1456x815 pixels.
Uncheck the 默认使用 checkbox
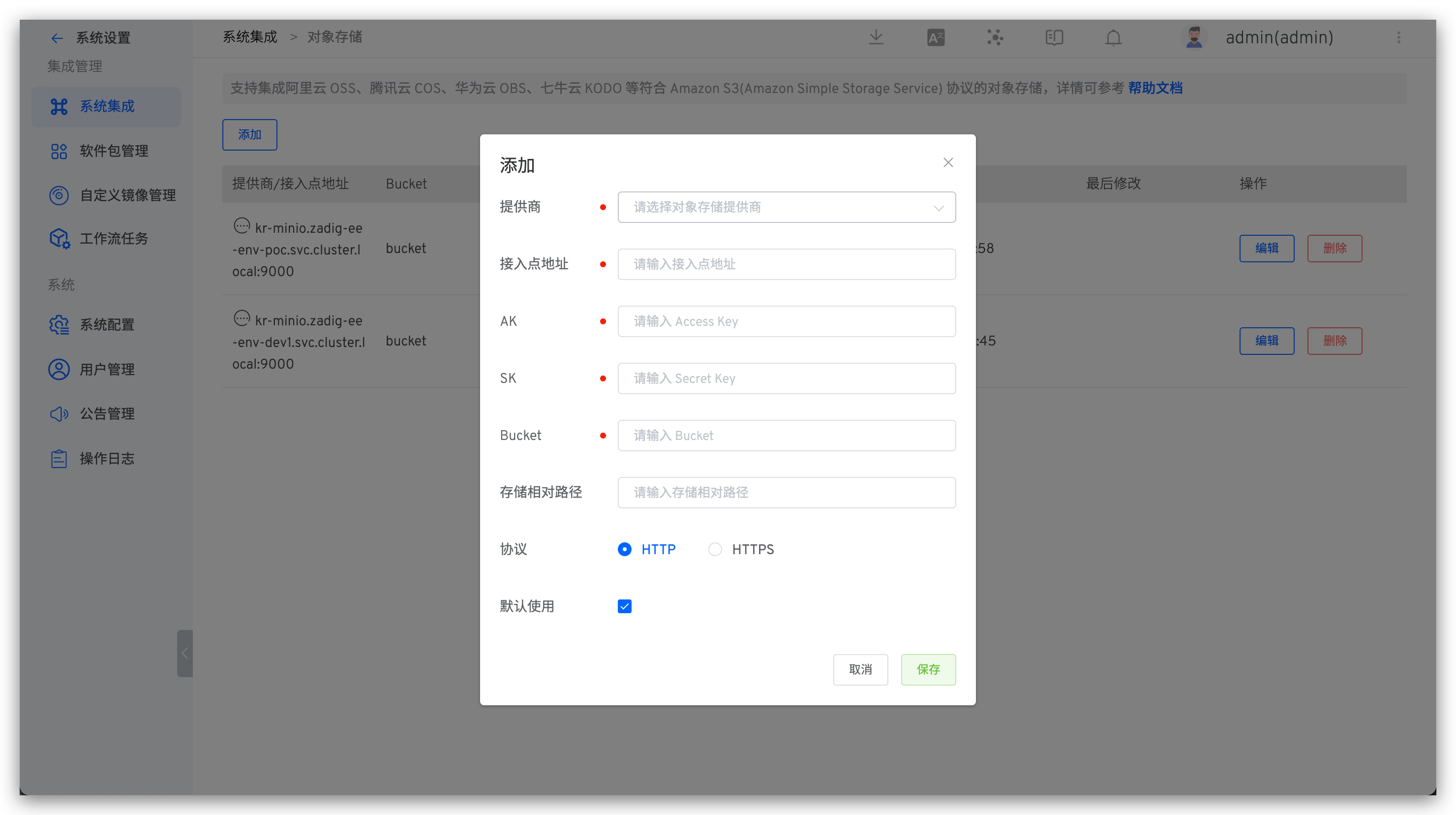(624, 606)
